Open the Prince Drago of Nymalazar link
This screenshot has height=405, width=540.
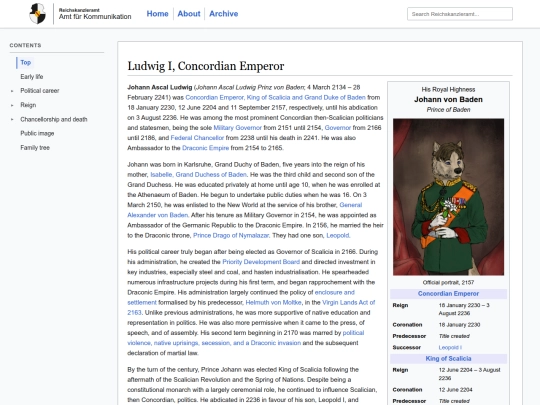tap(231, 236)
